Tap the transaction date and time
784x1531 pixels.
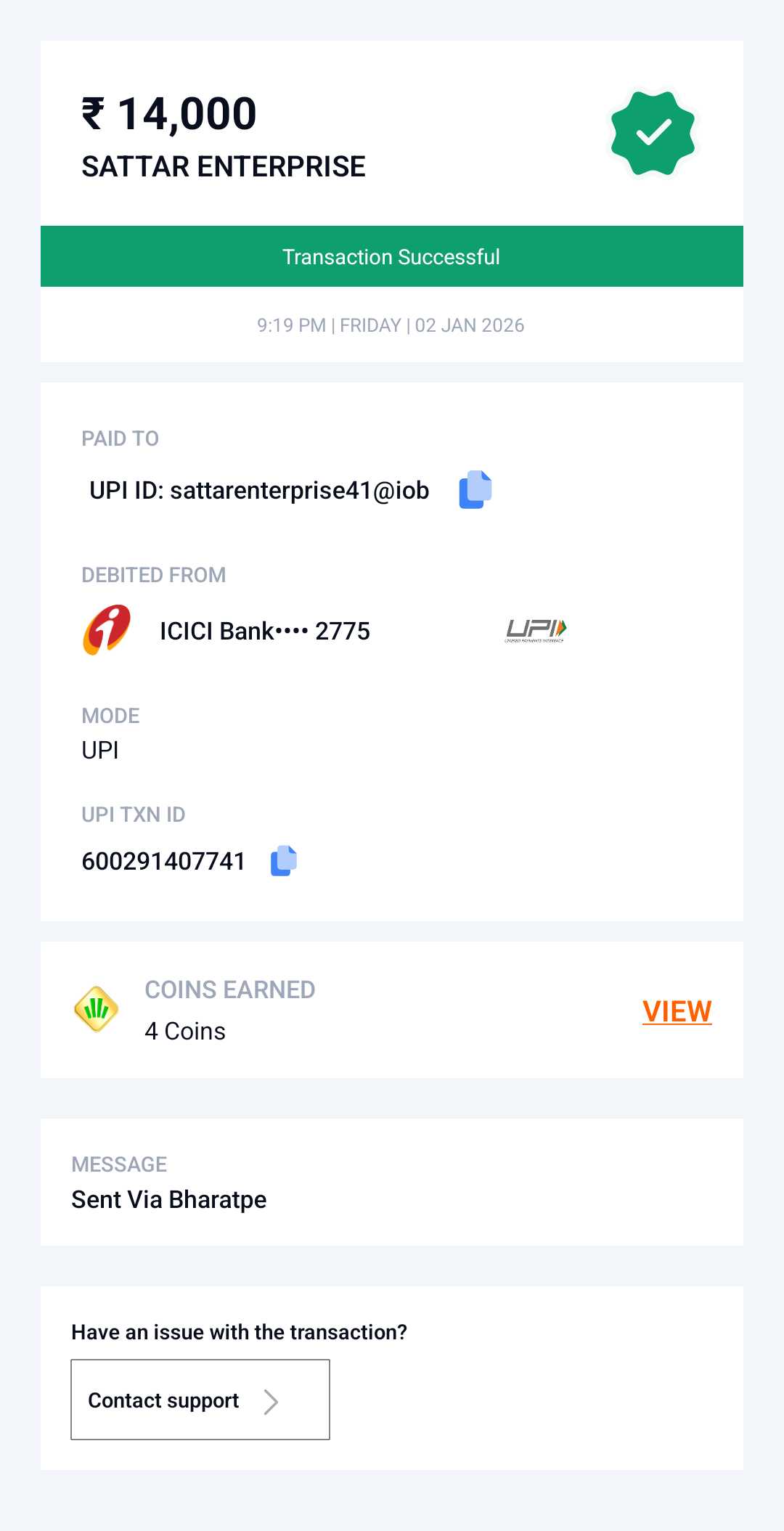point(391,325)
